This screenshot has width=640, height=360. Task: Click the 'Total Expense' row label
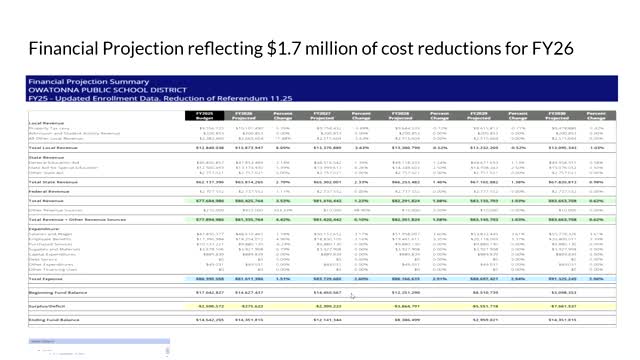[x=45, y=279]
